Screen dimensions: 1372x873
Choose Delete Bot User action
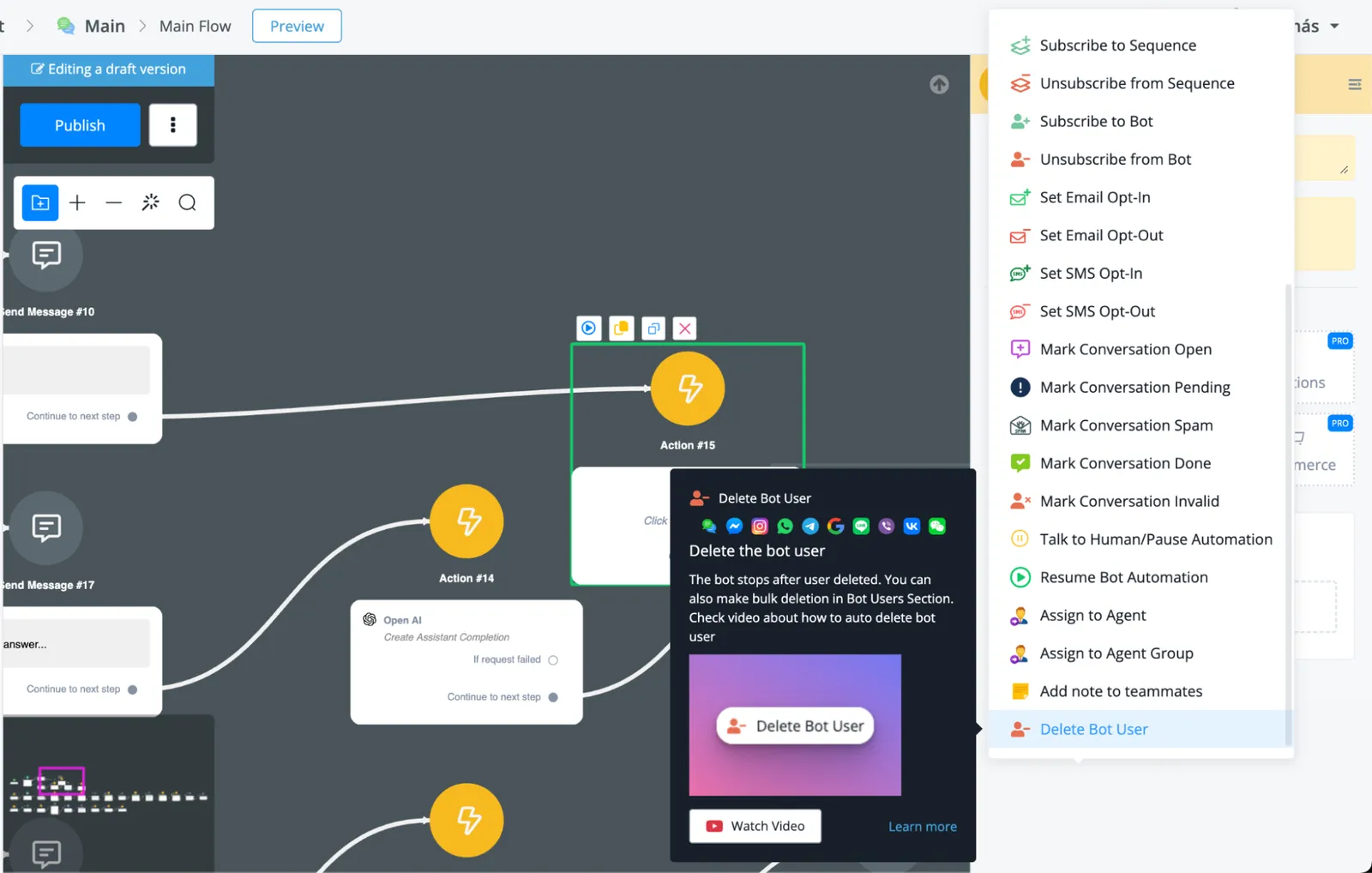tap(1140, 729)
